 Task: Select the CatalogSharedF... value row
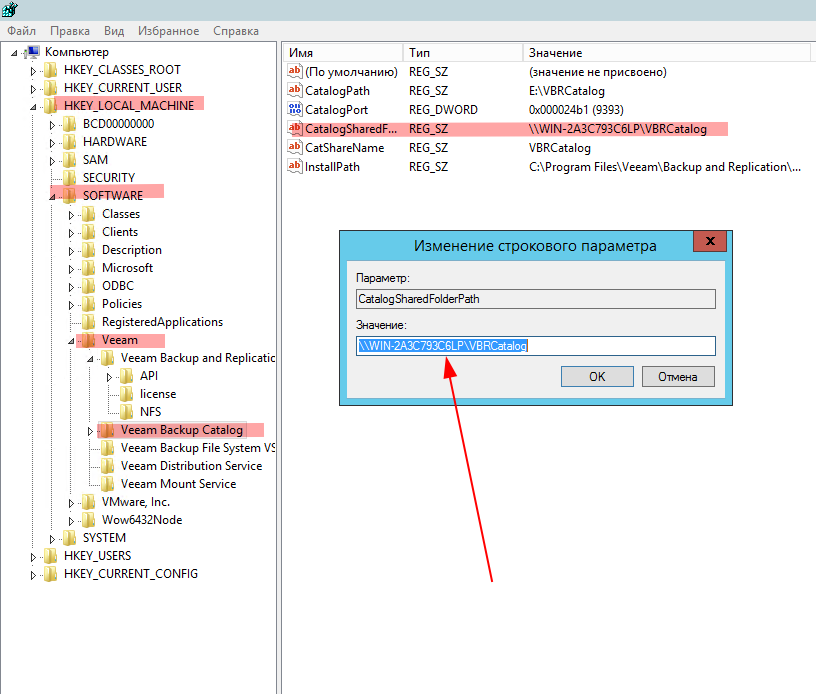[506, 128]
